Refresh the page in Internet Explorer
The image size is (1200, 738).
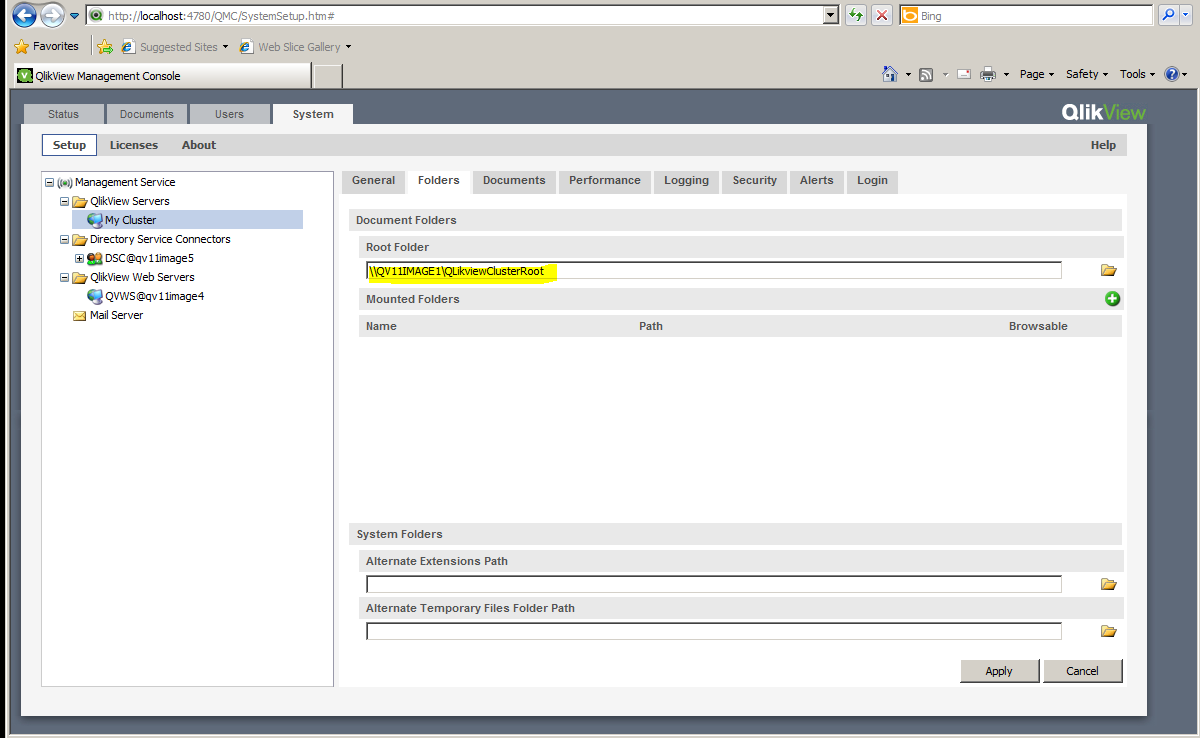tap(855, 15)
